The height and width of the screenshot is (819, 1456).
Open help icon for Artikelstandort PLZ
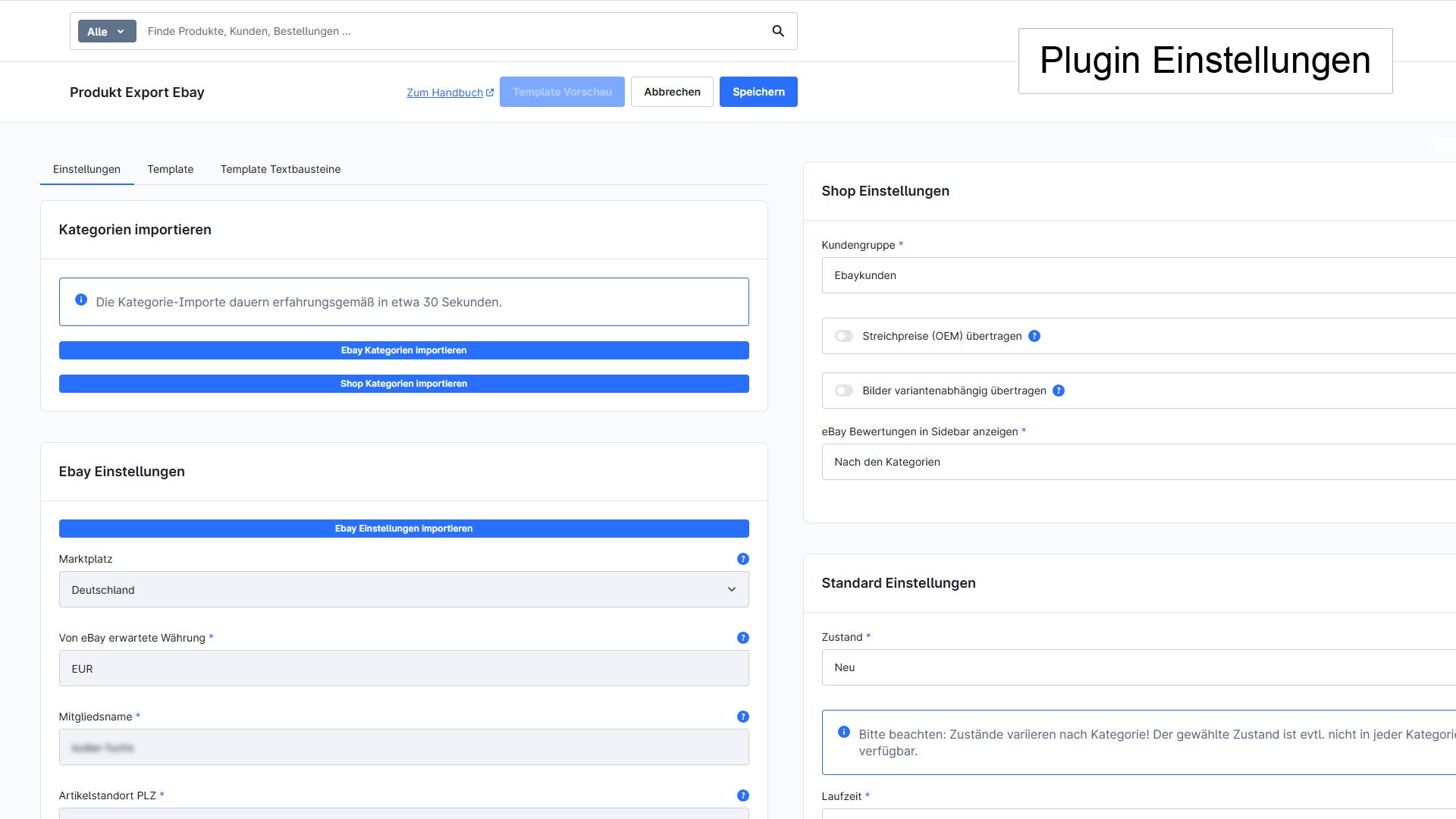pyautogui.click(x=743, y=795)
